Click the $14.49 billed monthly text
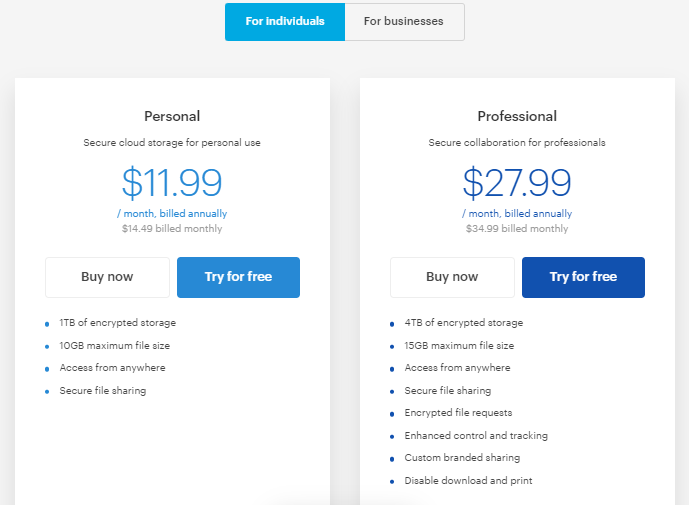Viewport: 689px width, 505px height. point(172,229)
